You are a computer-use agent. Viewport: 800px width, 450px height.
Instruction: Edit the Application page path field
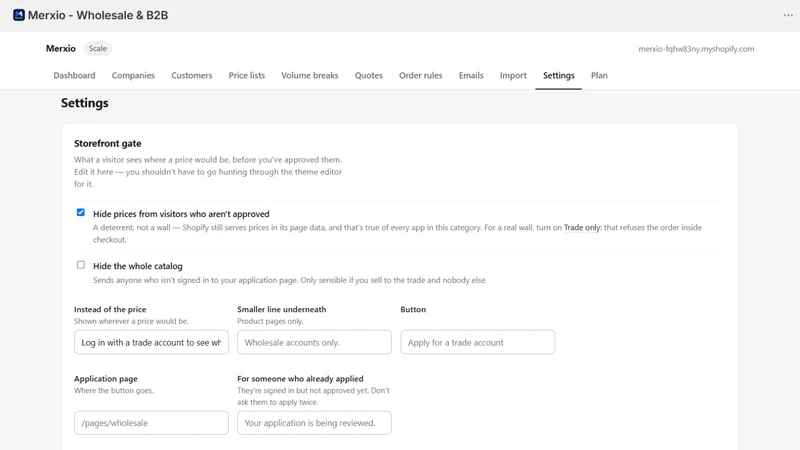click(x=152, y=423)
